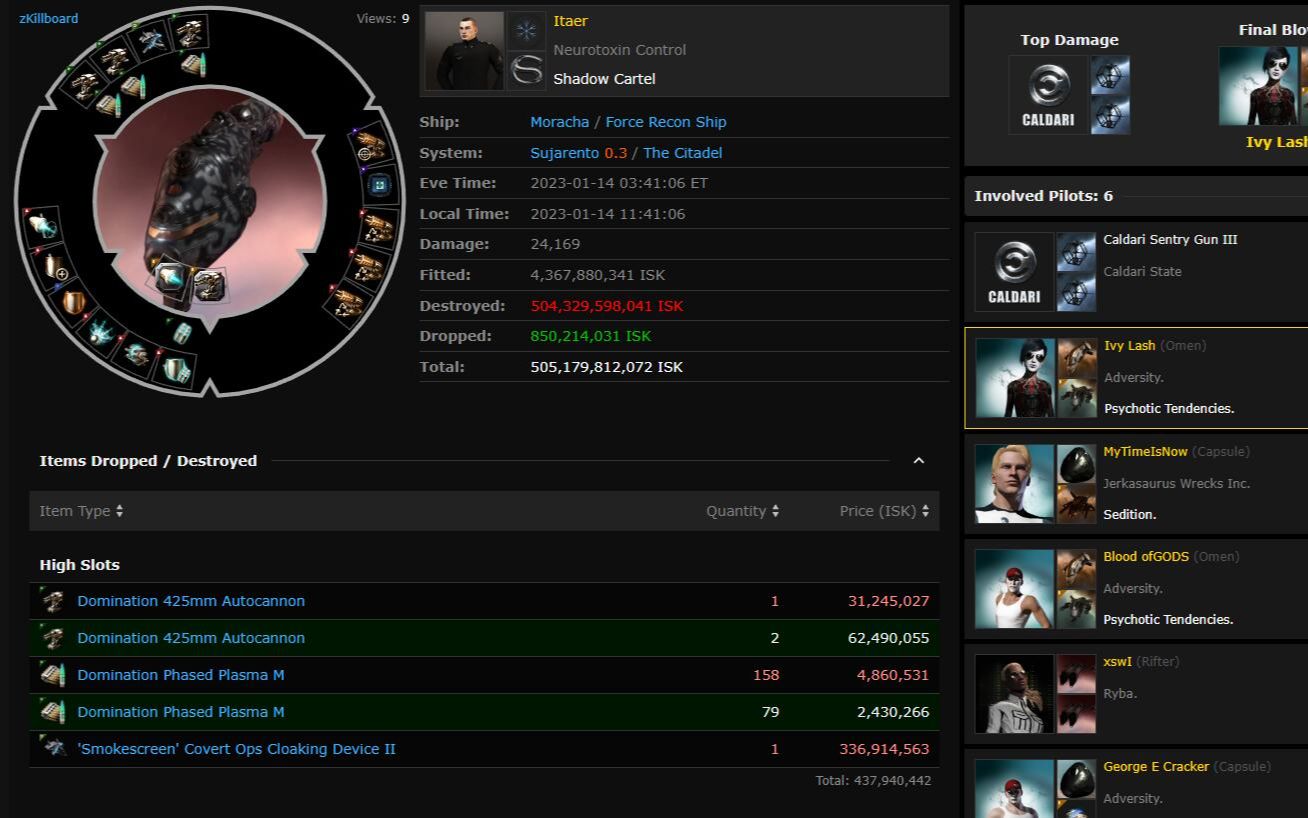Open Ivy Lash link in involved pilots list

coord(1129,346)
